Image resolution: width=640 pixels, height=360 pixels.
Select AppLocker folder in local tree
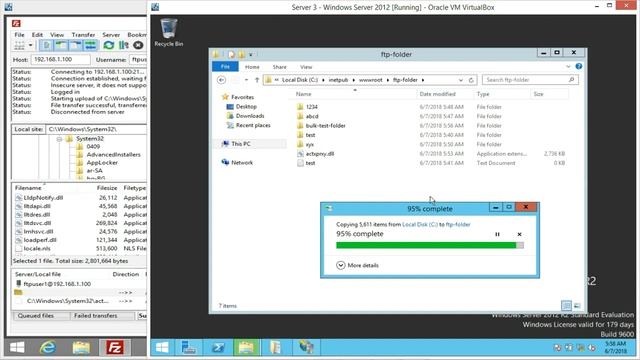click(102, 162)
